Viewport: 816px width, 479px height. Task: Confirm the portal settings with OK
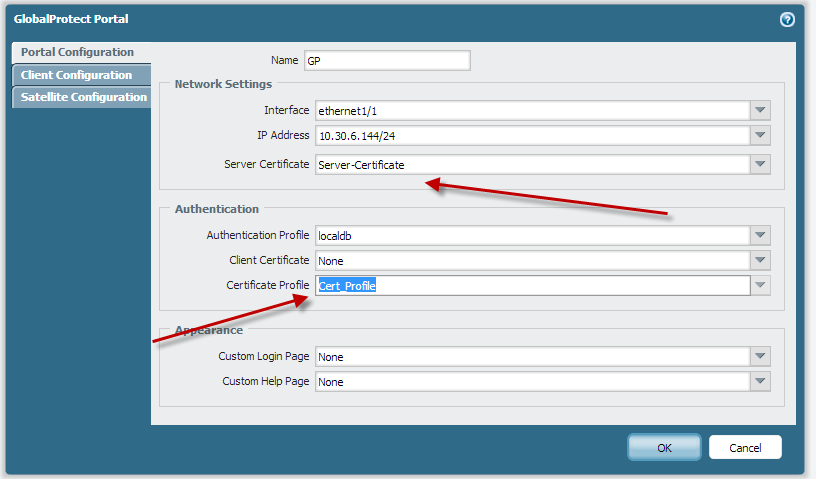tap(664, 447)
